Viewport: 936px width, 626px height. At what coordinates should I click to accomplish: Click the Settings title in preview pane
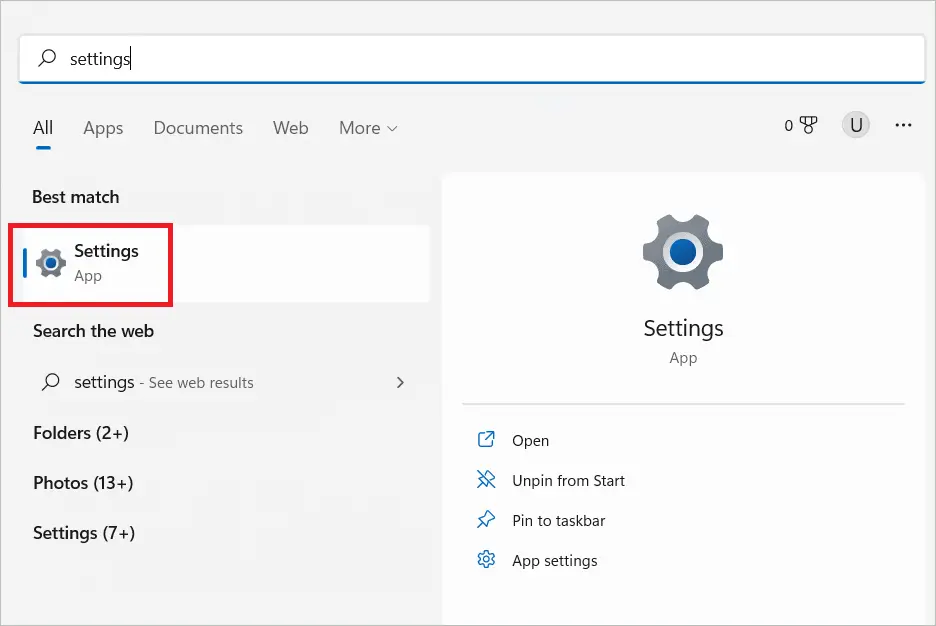click(x=683, y=328)
